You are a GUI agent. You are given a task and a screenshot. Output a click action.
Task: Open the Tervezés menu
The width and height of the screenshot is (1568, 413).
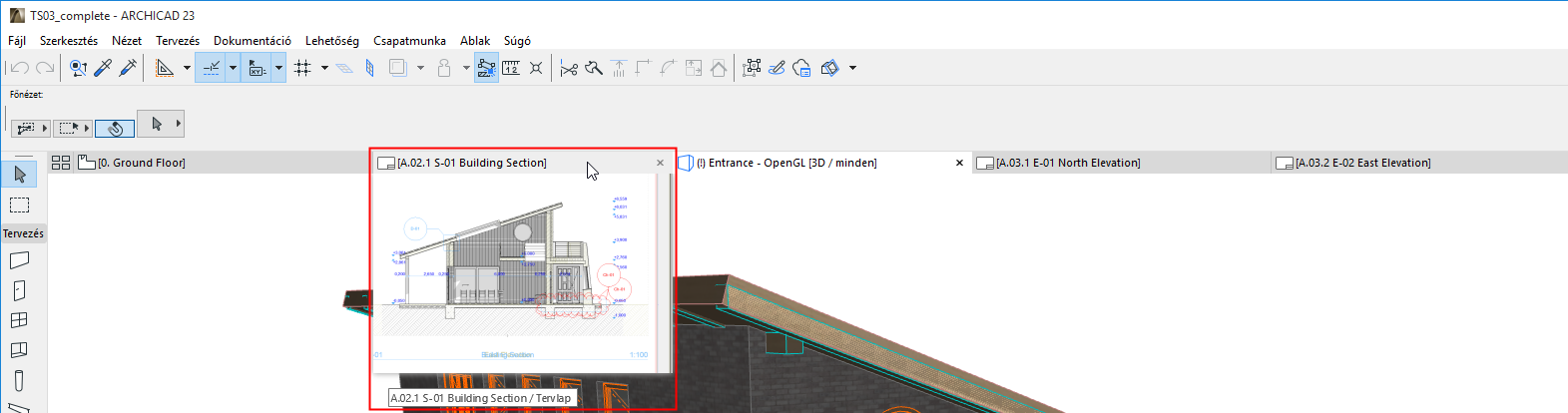click(178, 41)
